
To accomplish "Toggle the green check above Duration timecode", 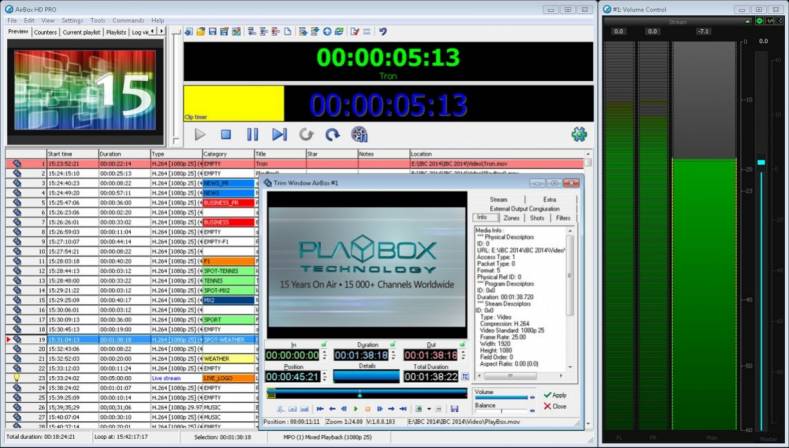I will point(393,344).
